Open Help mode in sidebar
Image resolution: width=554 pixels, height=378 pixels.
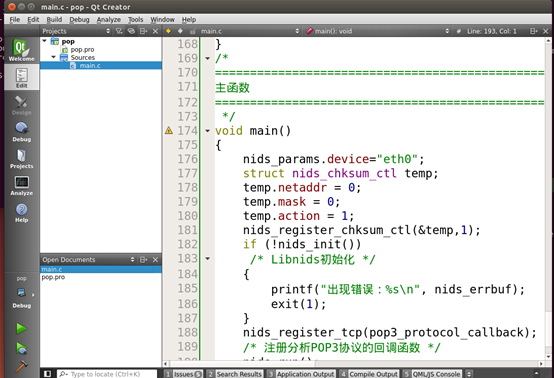click(22, 213)
